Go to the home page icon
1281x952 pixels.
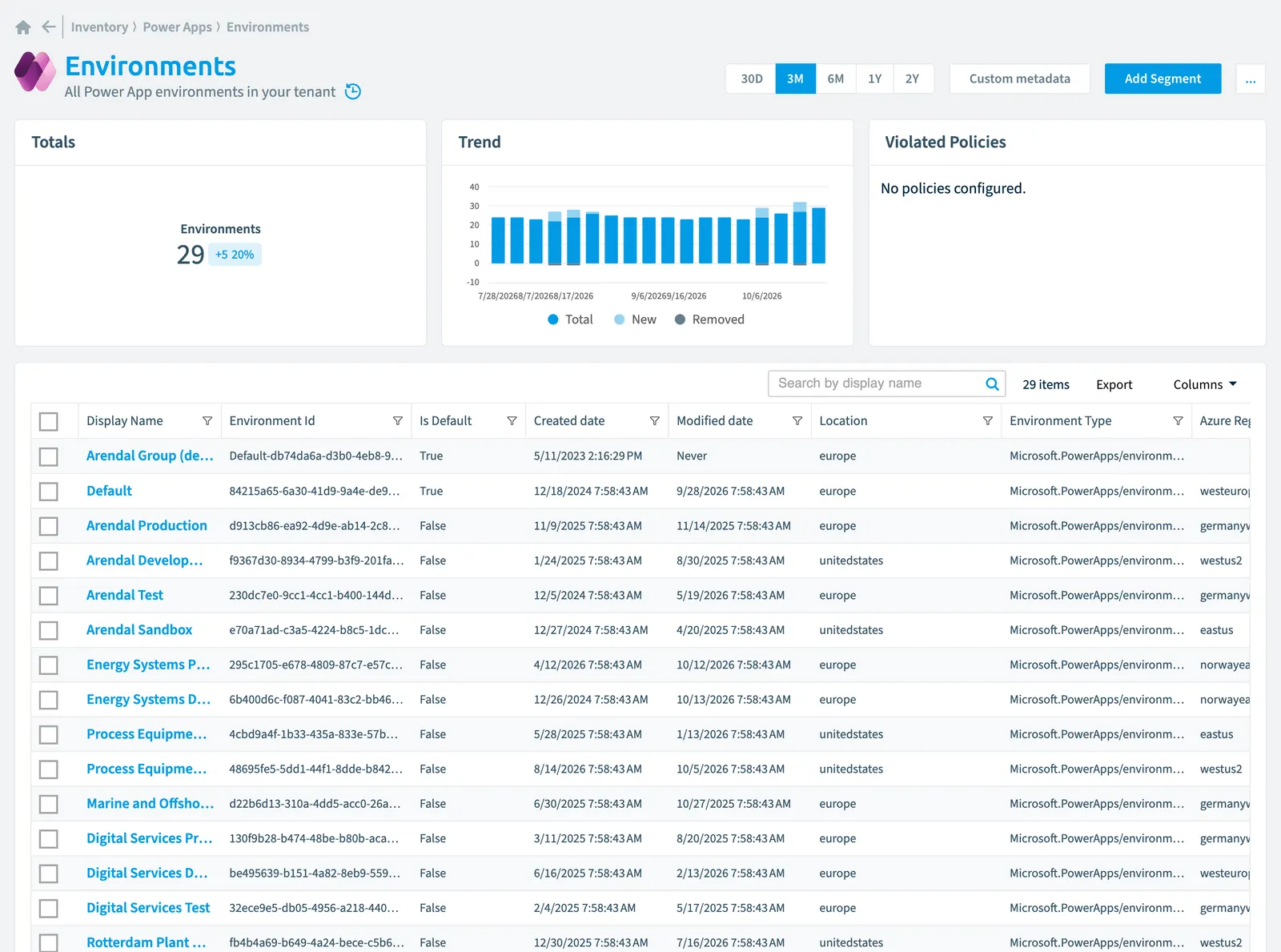click(23, 27)
